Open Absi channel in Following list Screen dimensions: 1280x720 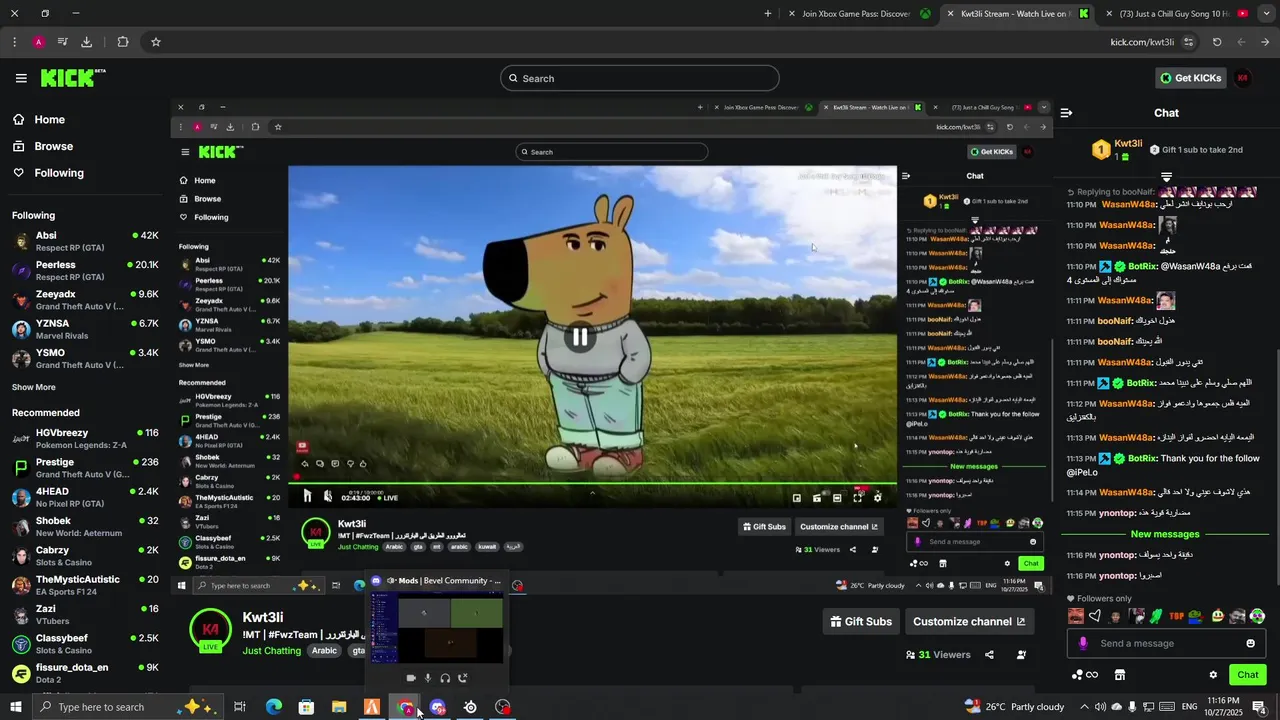click(85, 241)
